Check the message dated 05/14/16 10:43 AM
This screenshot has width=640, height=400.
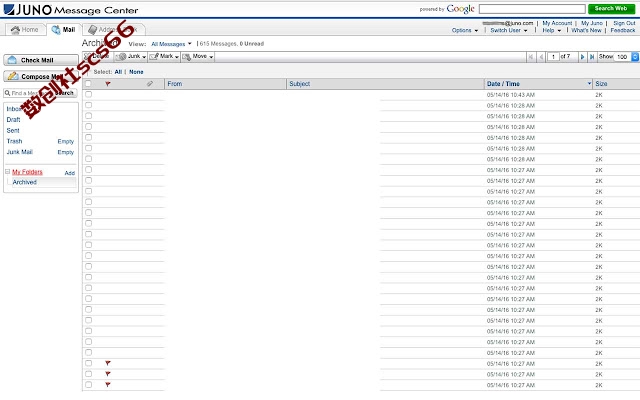tap(89, 94)
